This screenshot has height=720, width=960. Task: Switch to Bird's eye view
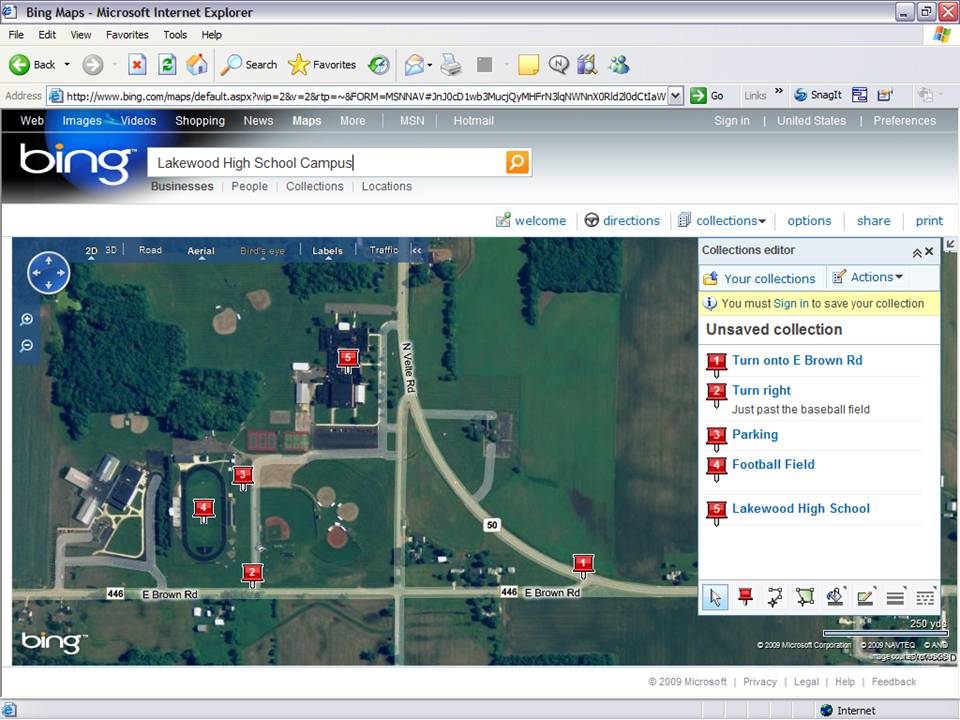(x=262, y=250)
